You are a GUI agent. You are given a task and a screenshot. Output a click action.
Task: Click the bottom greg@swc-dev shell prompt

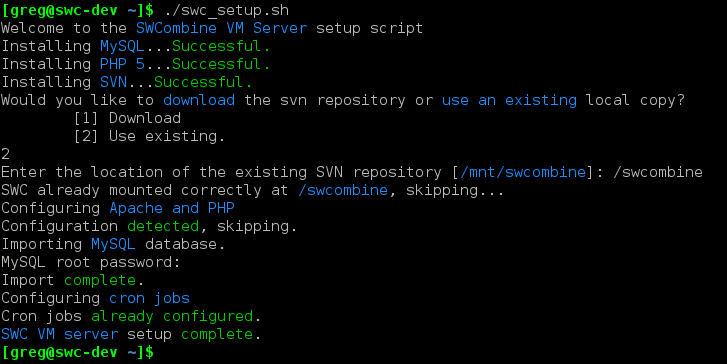77,352
